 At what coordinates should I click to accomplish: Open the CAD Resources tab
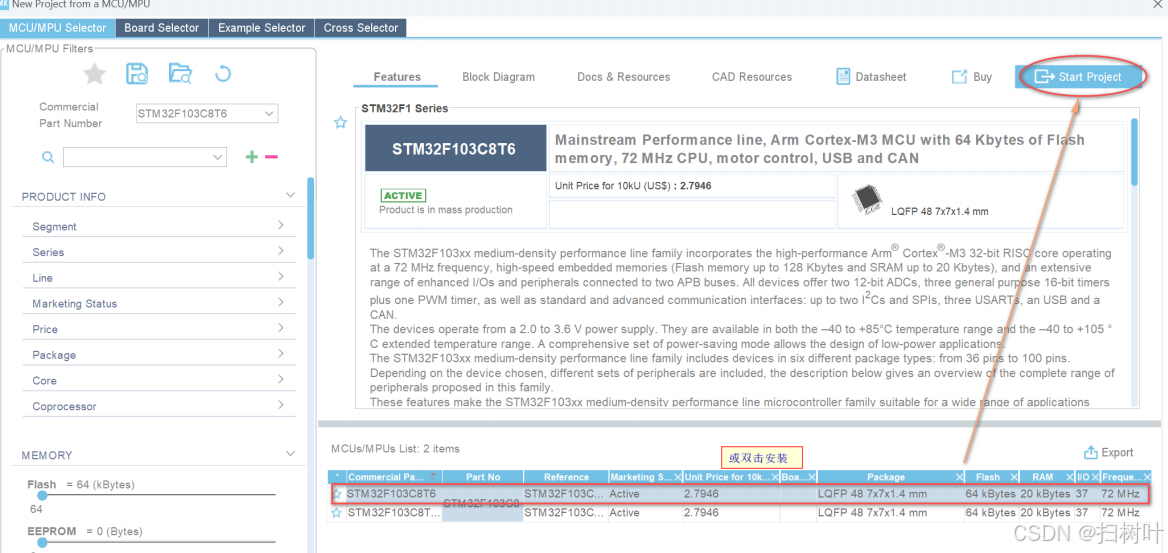[752, 77]
